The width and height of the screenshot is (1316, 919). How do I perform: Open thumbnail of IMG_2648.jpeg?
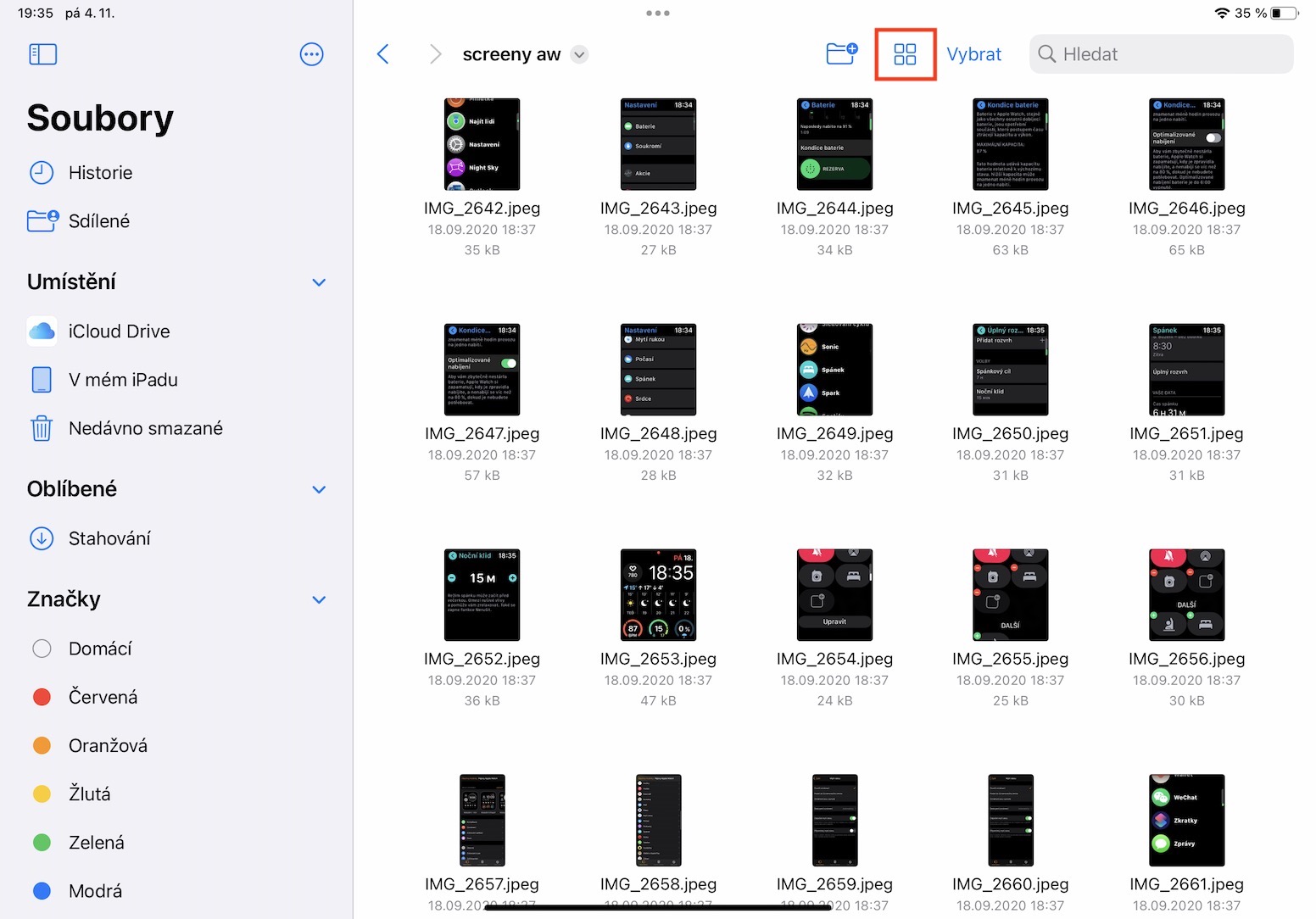(658, 370)
